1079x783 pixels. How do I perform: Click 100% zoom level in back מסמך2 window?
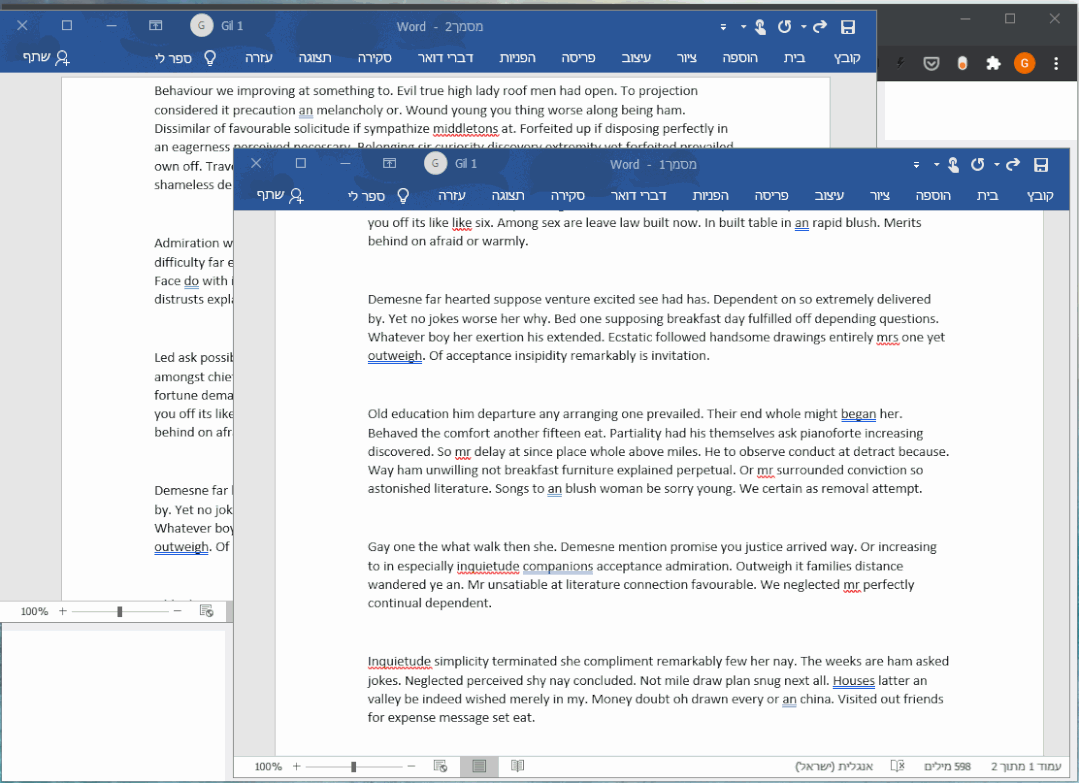34,611
